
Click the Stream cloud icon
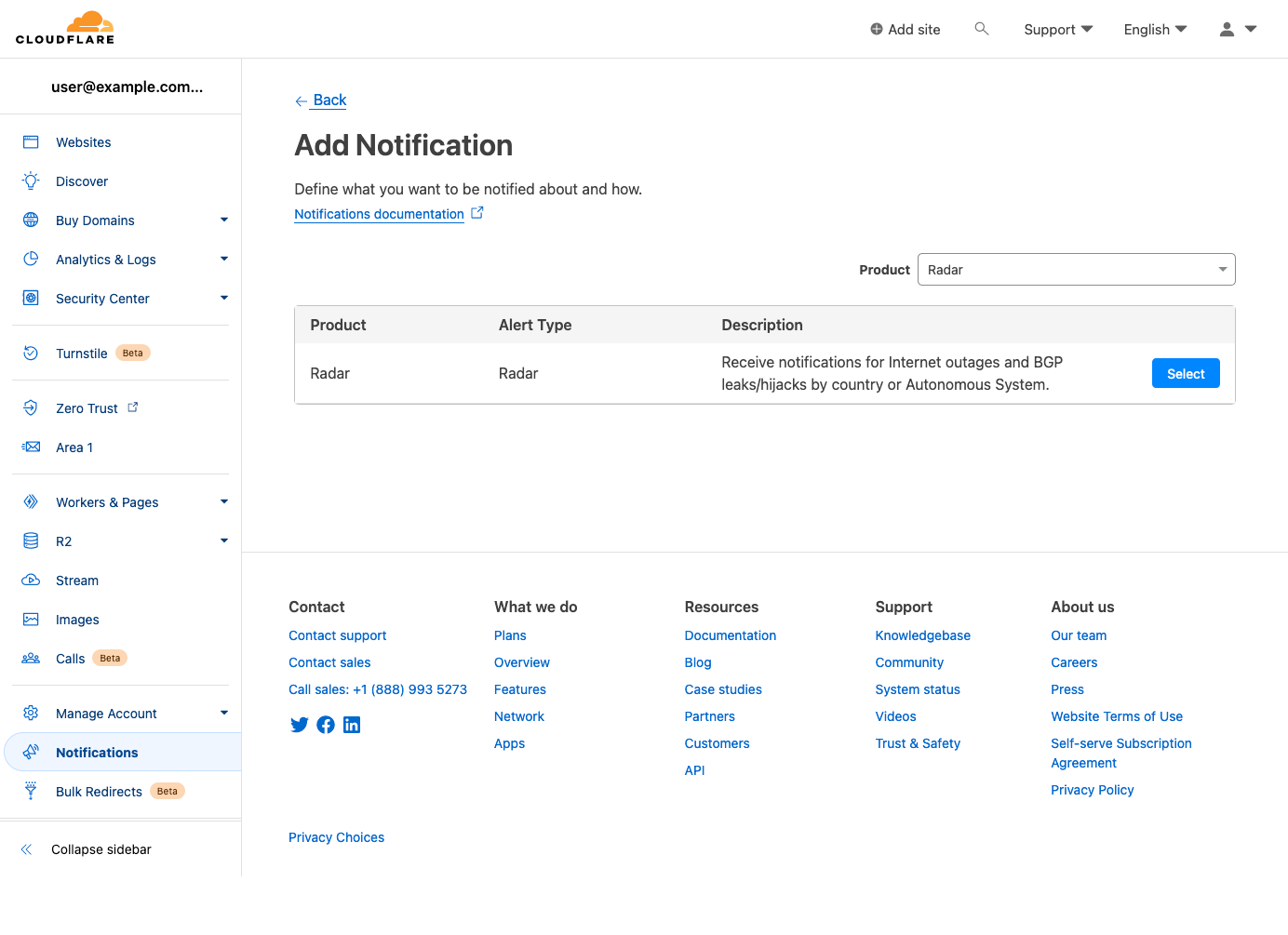coord(31,581)
